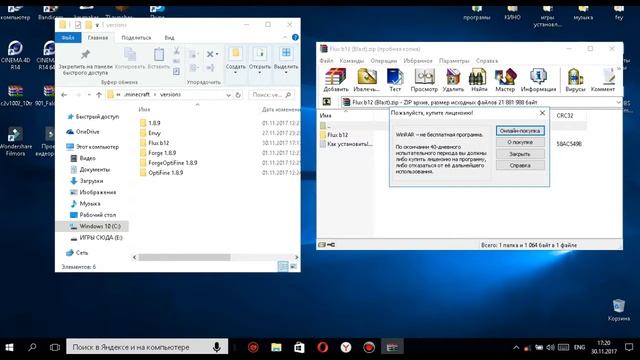Open the Recycle Bin (Корзина) desktop icon

[x=619, y=310]
